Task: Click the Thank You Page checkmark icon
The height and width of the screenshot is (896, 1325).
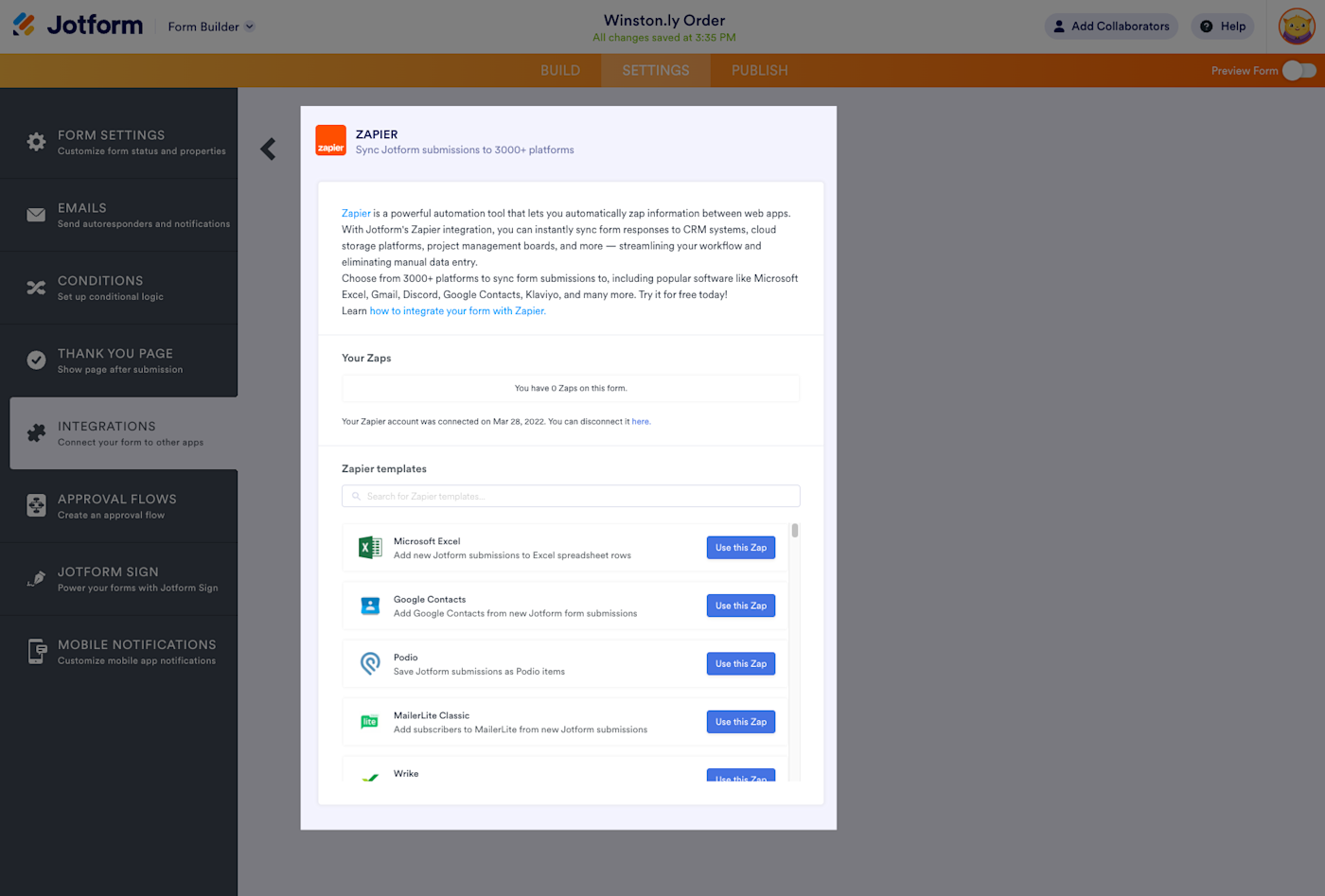Action: 36,360
